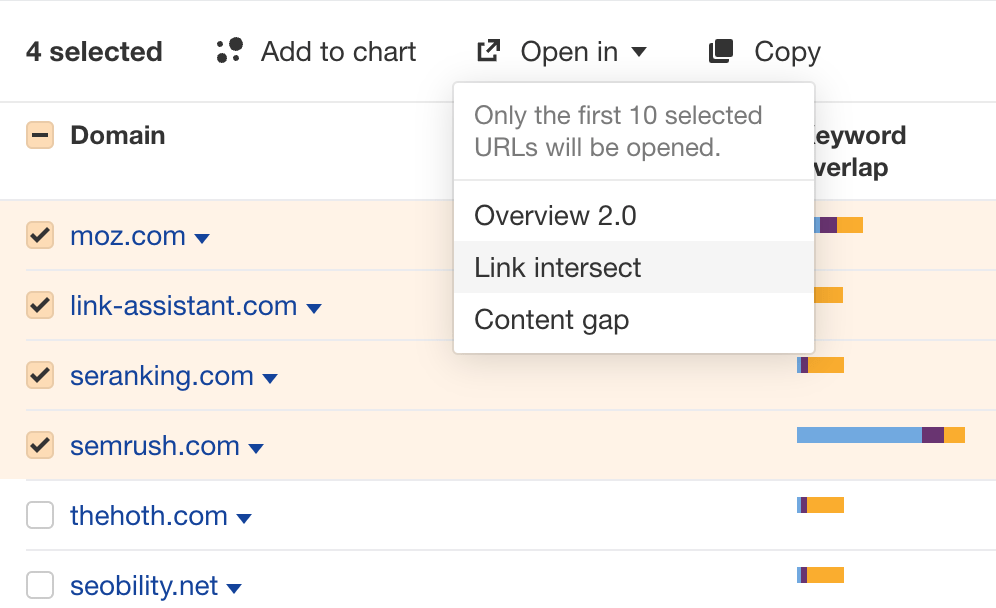Click the Copy clipboard icon
Screen dimensions: 996x608
[719, 50]
